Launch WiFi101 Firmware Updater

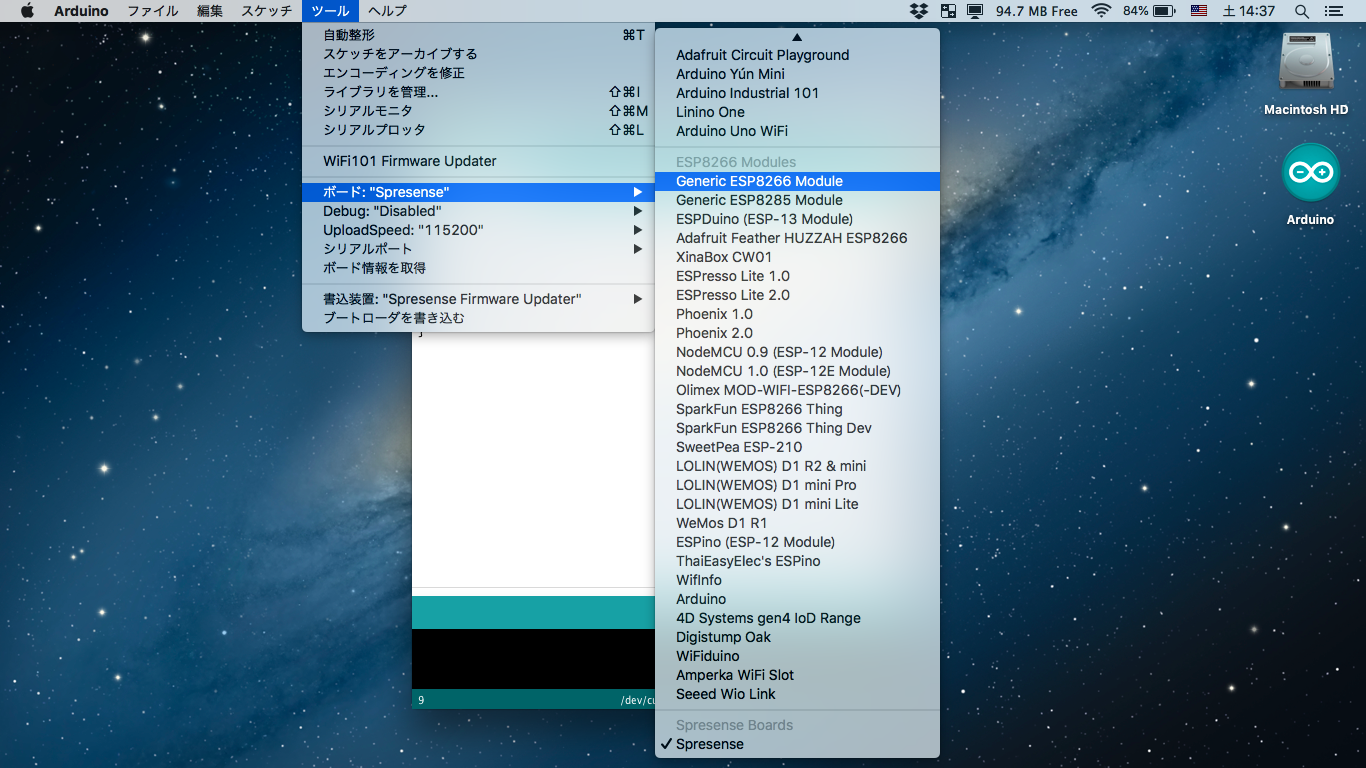click(x=478, y=161)
